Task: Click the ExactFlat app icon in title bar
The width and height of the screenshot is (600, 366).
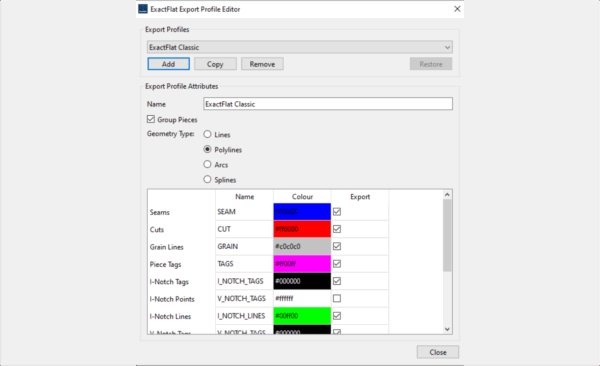Action: [143, 9]
